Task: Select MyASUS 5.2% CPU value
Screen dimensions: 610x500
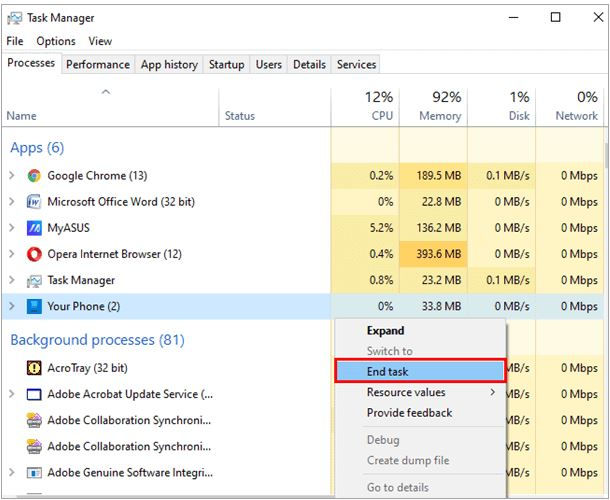Action: click(365, 228)
